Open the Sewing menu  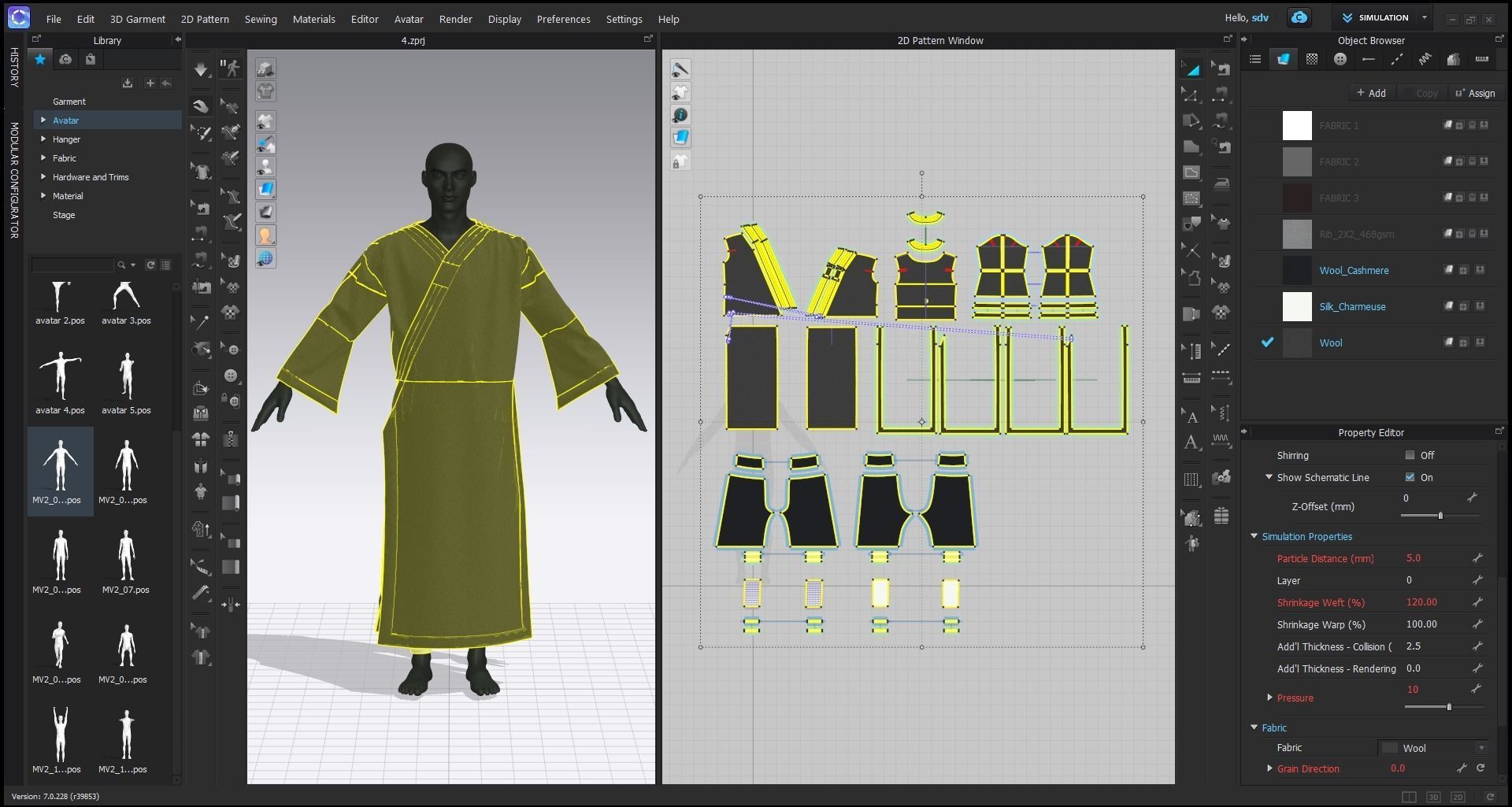point(261,19)
